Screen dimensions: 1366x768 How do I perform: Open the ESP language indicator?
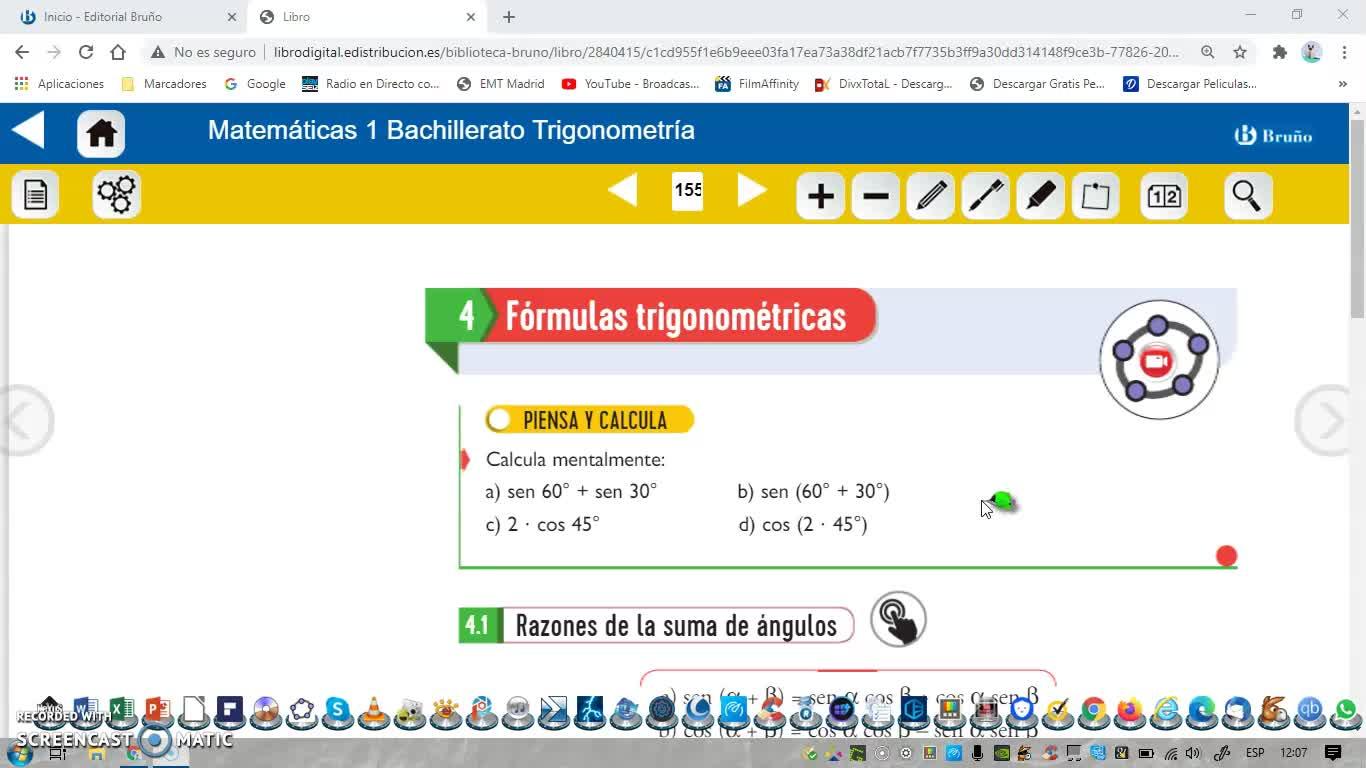click(x=1255, y=753)
